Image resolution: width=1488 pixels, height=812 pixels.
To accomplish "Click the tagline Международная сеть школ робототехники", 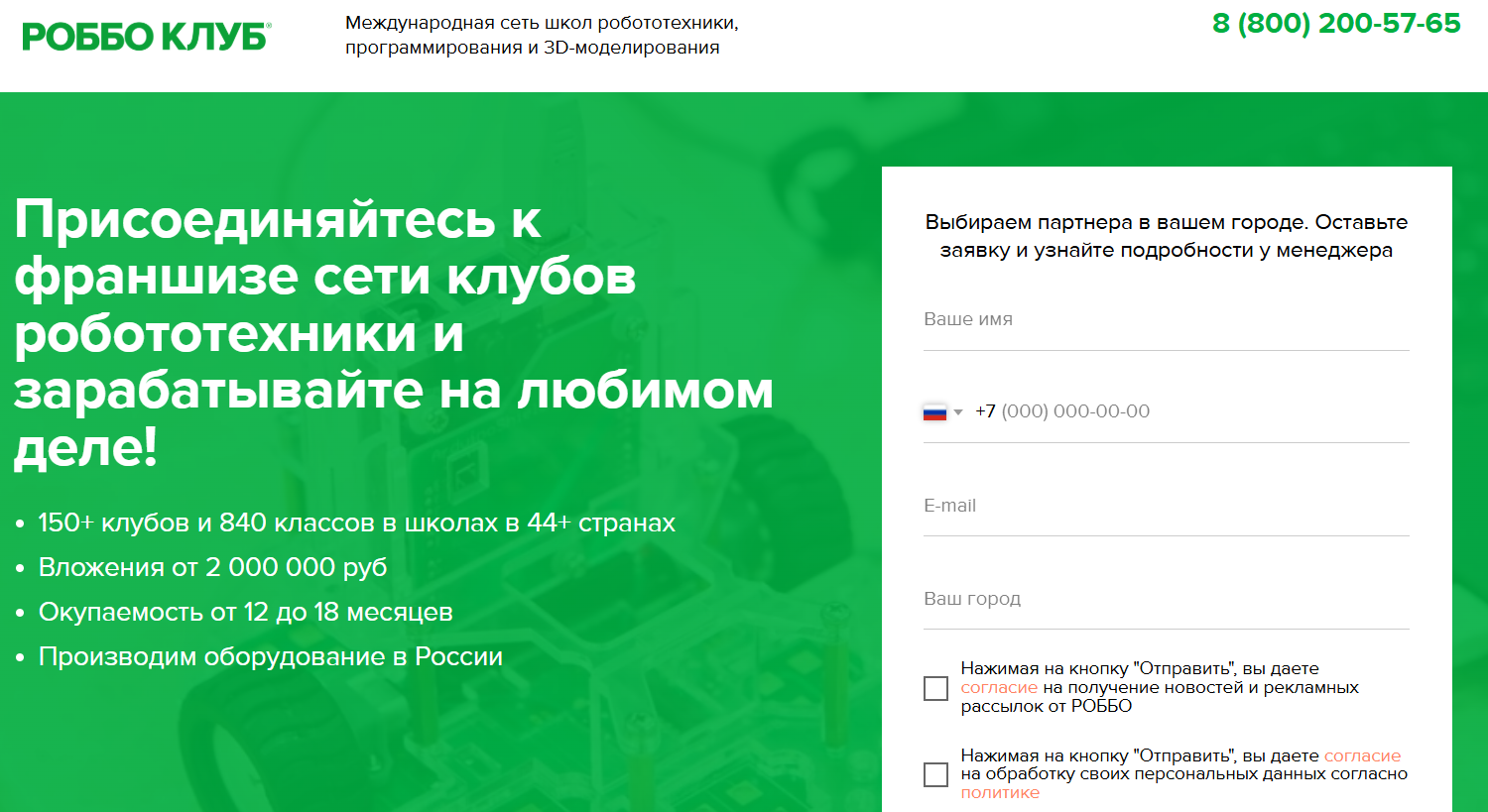I will coord(542,35).
